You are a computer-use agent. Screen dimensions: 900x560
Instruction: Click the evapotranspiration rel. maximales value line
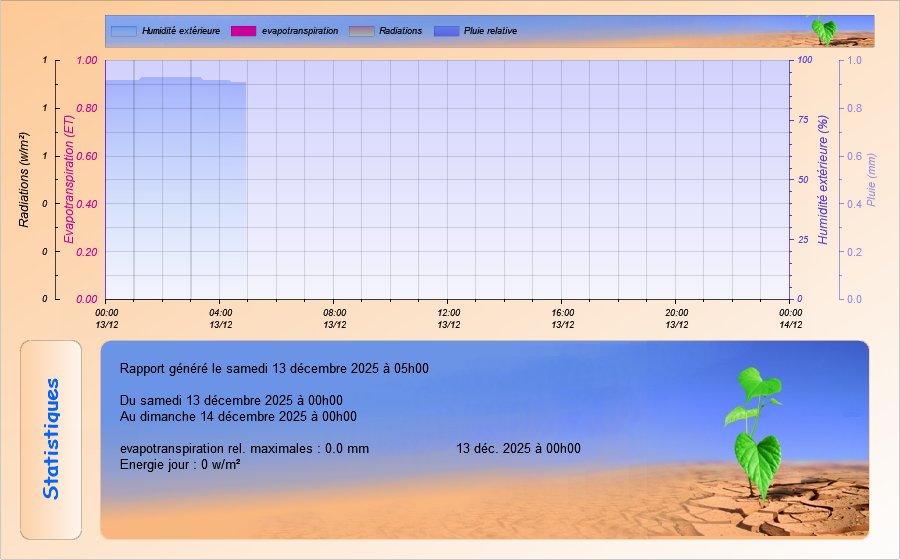coord(244,449)
